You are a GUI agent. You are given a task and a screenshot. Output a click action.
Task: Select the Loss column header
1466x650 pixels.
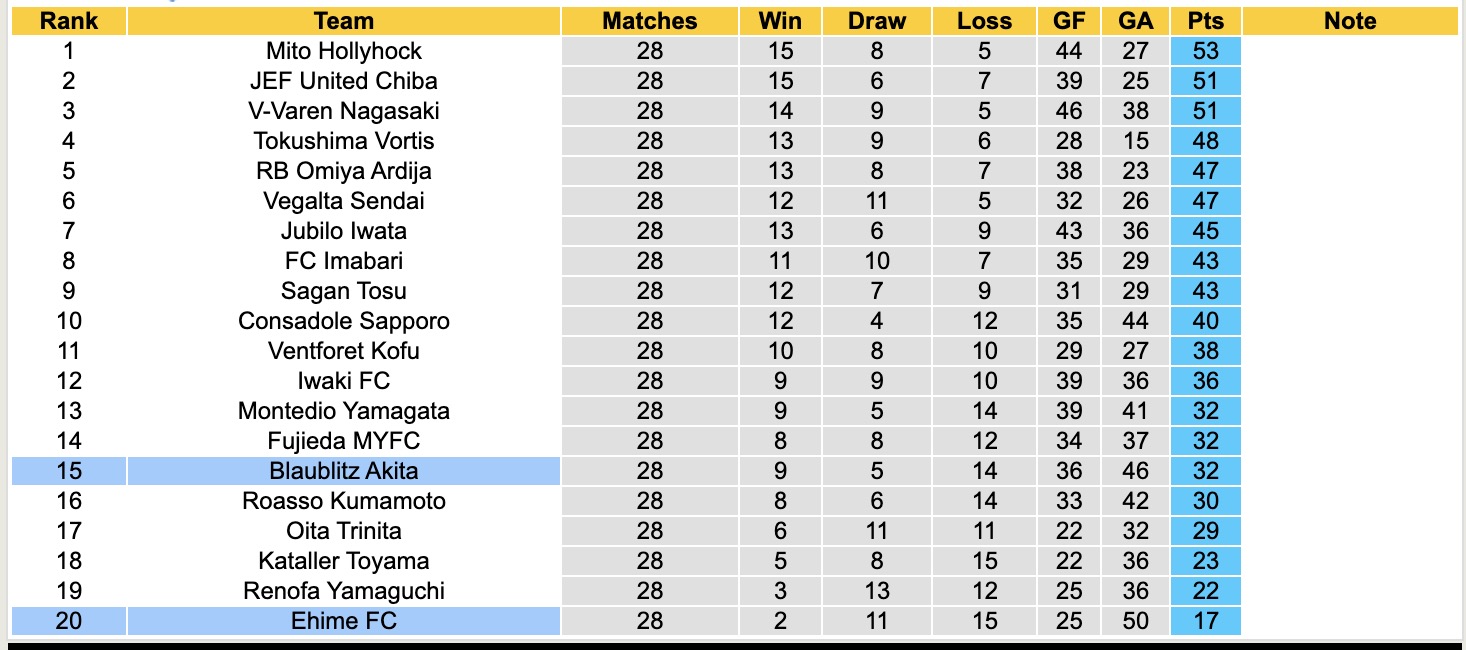[984, 21]
